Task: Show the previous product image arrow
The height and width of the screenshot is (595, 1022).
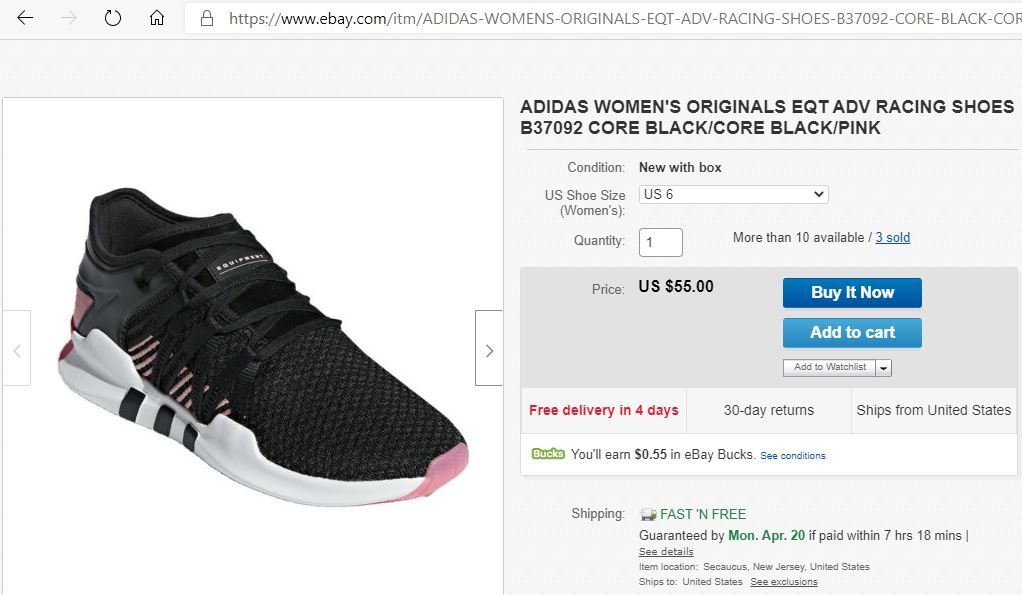Action: [16, 349]
